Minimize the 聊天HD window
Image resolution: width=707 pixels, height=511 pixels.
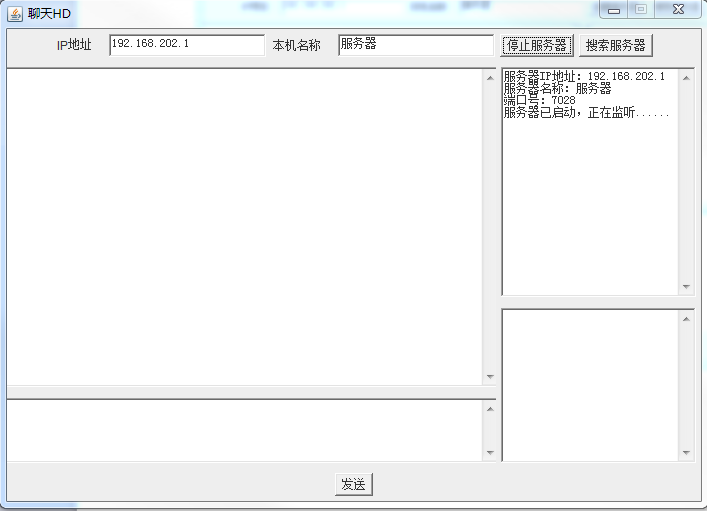tap(614, 9)
